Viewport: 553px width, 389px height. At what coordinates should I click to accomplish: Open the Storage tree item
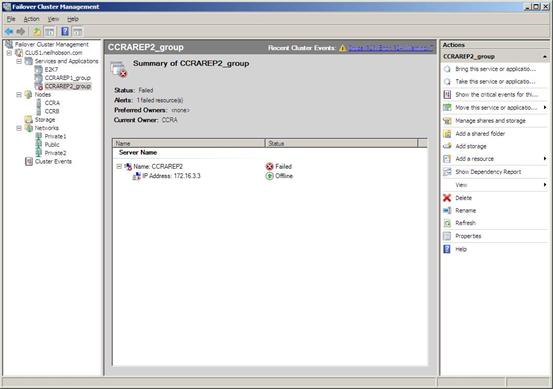point(44,120)
